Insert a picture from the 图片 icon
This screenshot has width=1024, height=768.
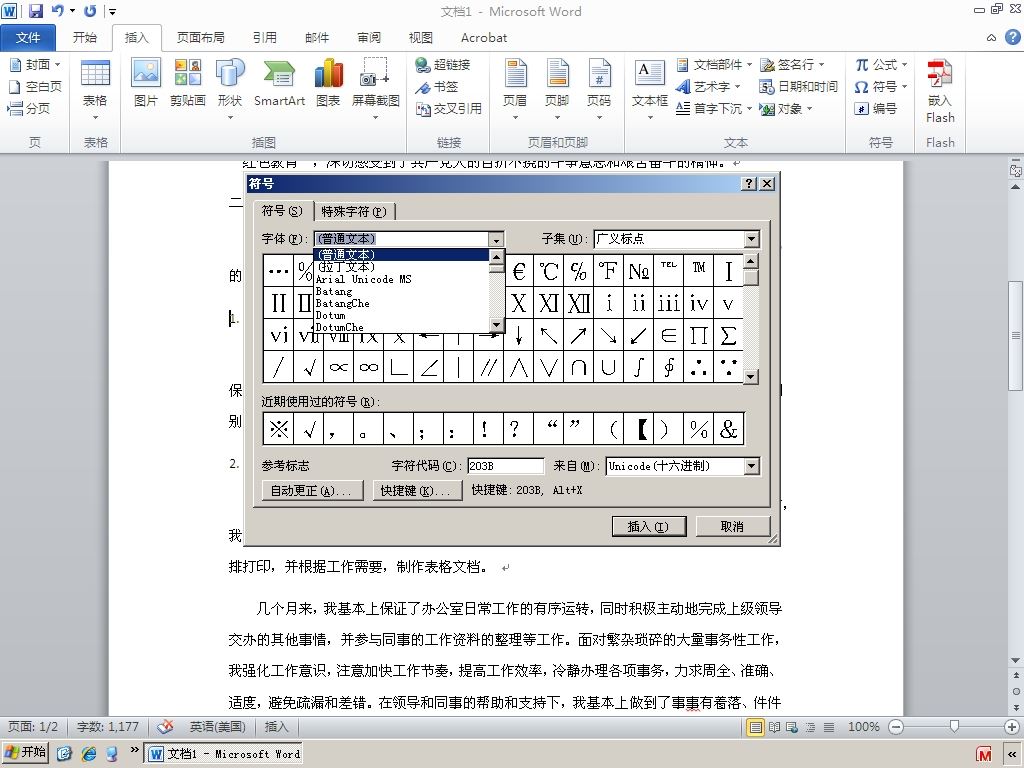pyautogui.click(x=146, y=82)
